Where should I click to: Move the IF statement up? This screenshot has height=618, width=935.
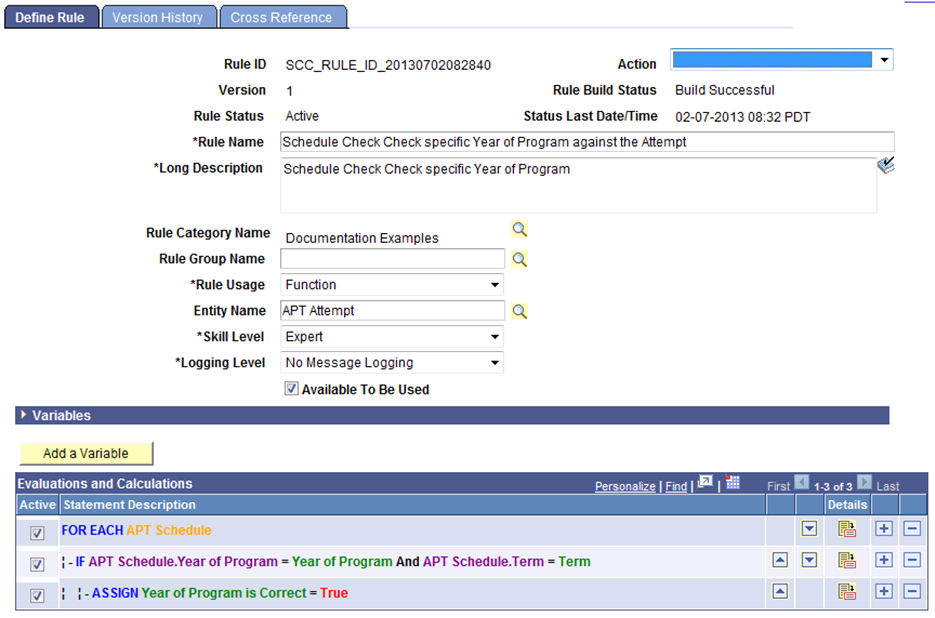tap(779, 560)
